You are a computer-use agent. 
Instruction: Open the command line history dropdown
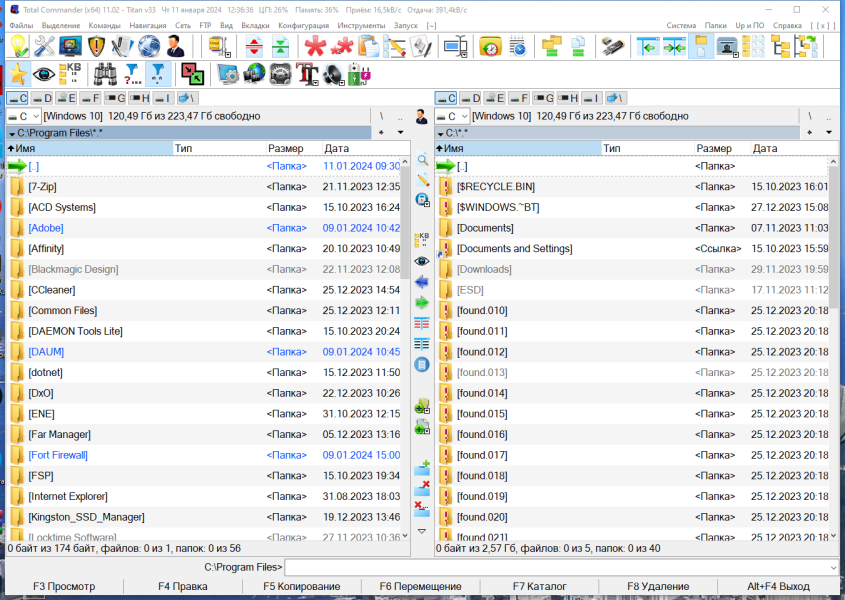pos(833,568)
